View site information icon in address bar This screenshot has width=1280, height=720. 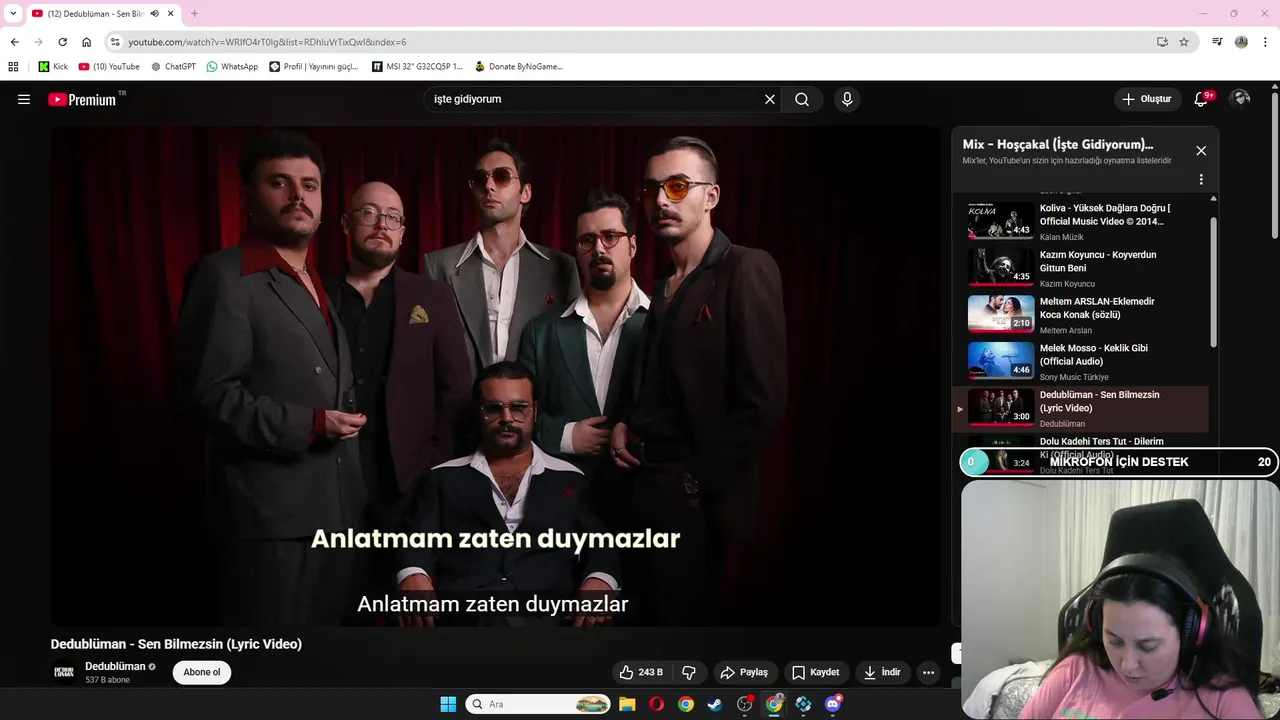[115, 42]
